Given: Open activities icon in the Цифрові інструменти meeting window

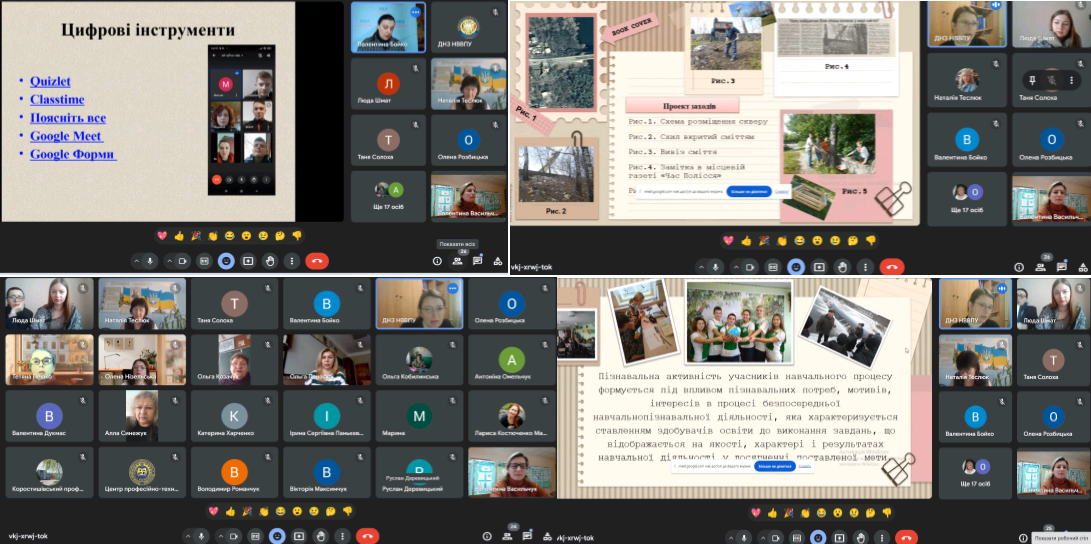Looking at the screenshot, I should (498, 260).
